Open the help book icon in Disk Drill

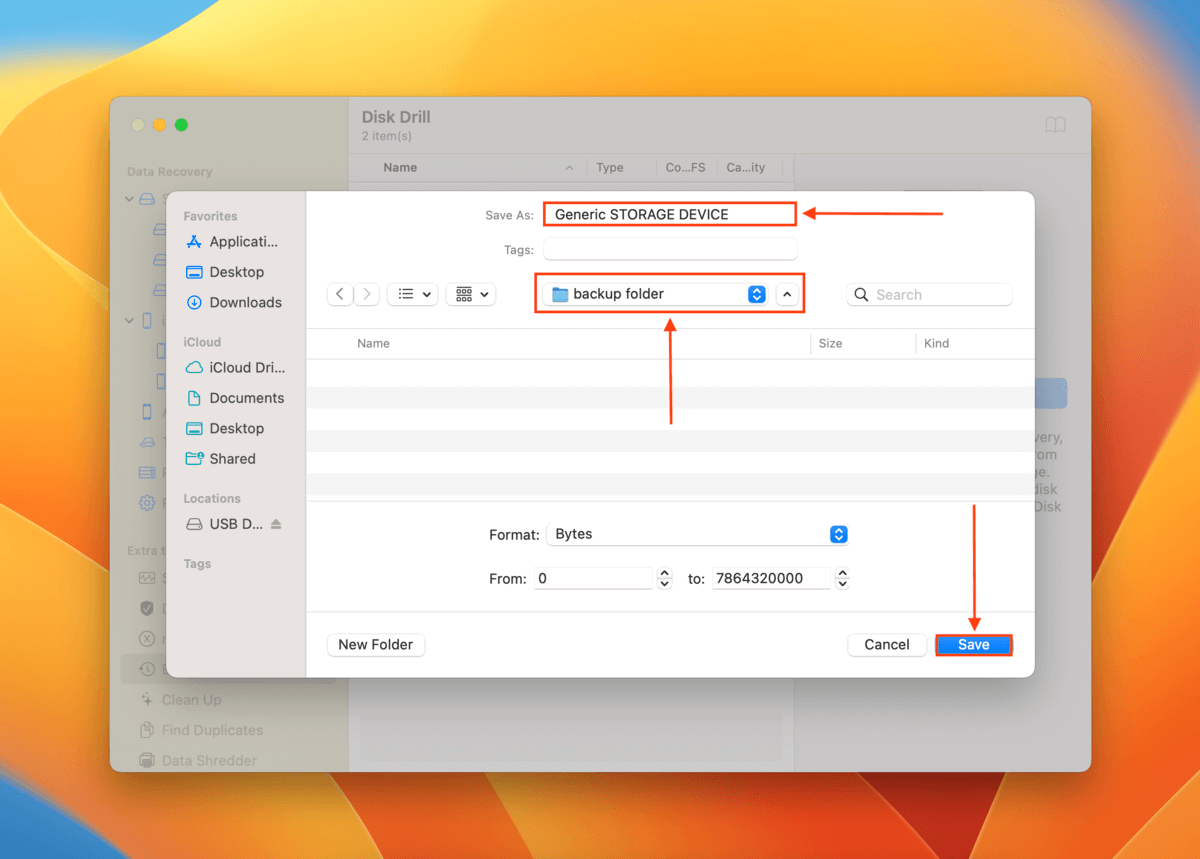click(1055, 125)
